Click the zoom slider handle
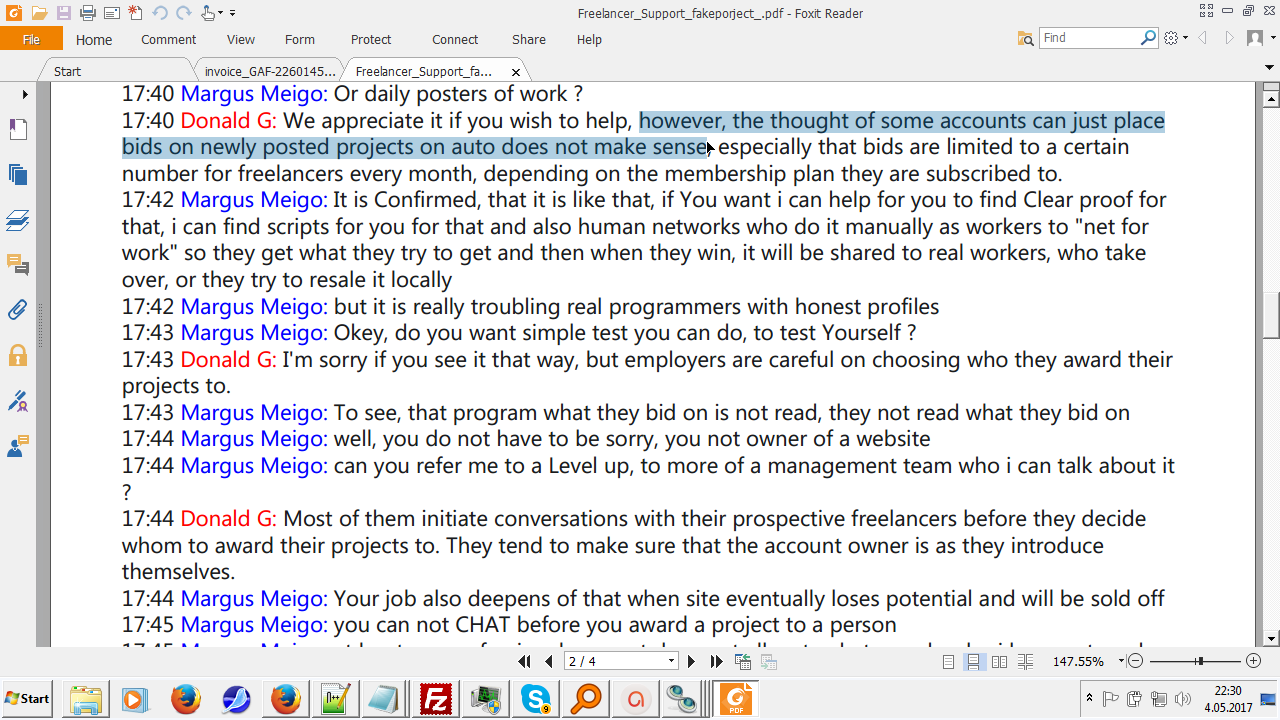The height and width of the screenshot is (720, 1280). 1198,661
